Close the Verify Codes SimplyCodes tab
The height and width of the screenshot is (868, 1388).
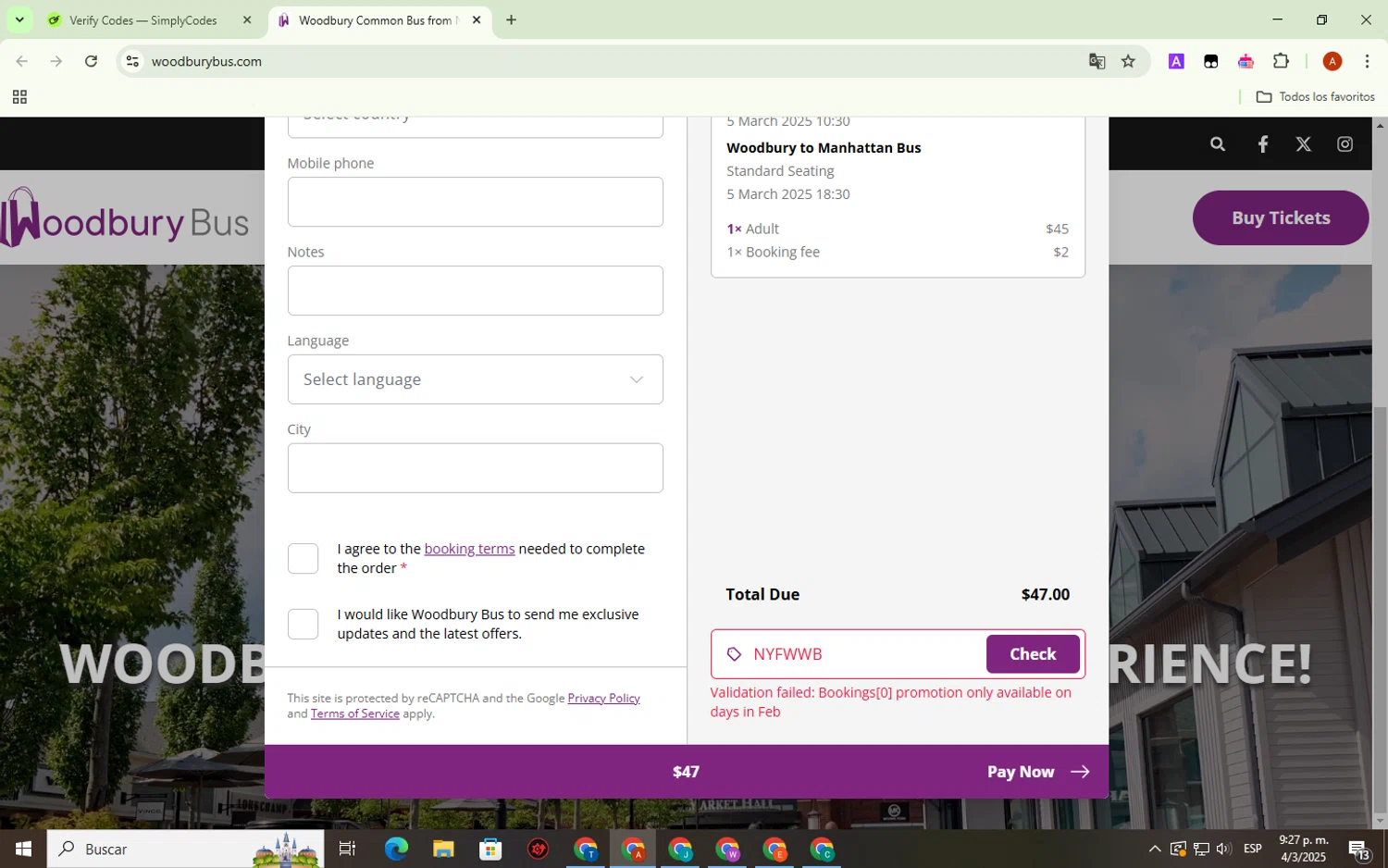coord(247,20)
